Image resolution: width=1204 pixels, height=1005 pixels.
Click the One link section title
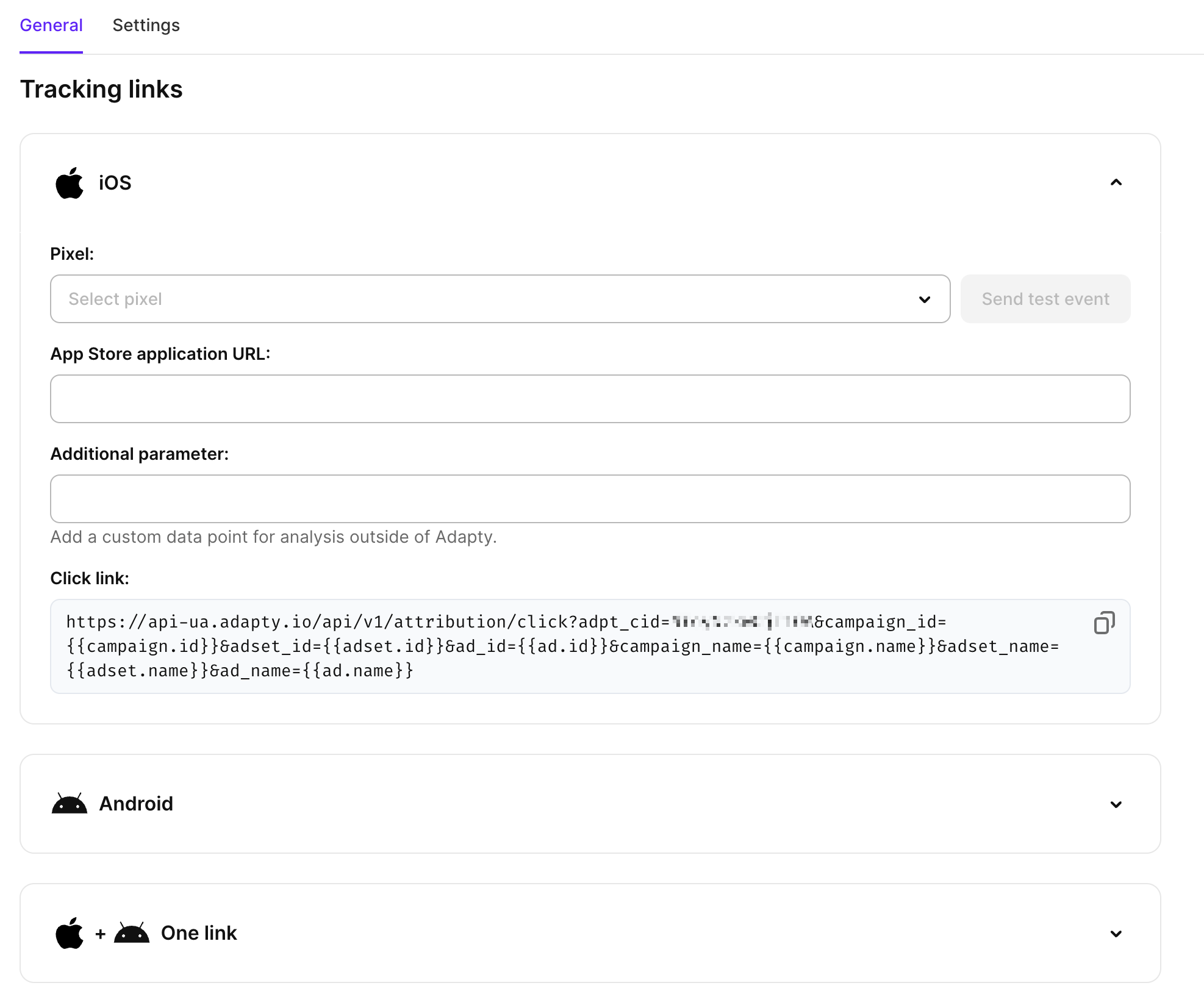[199, 933]
